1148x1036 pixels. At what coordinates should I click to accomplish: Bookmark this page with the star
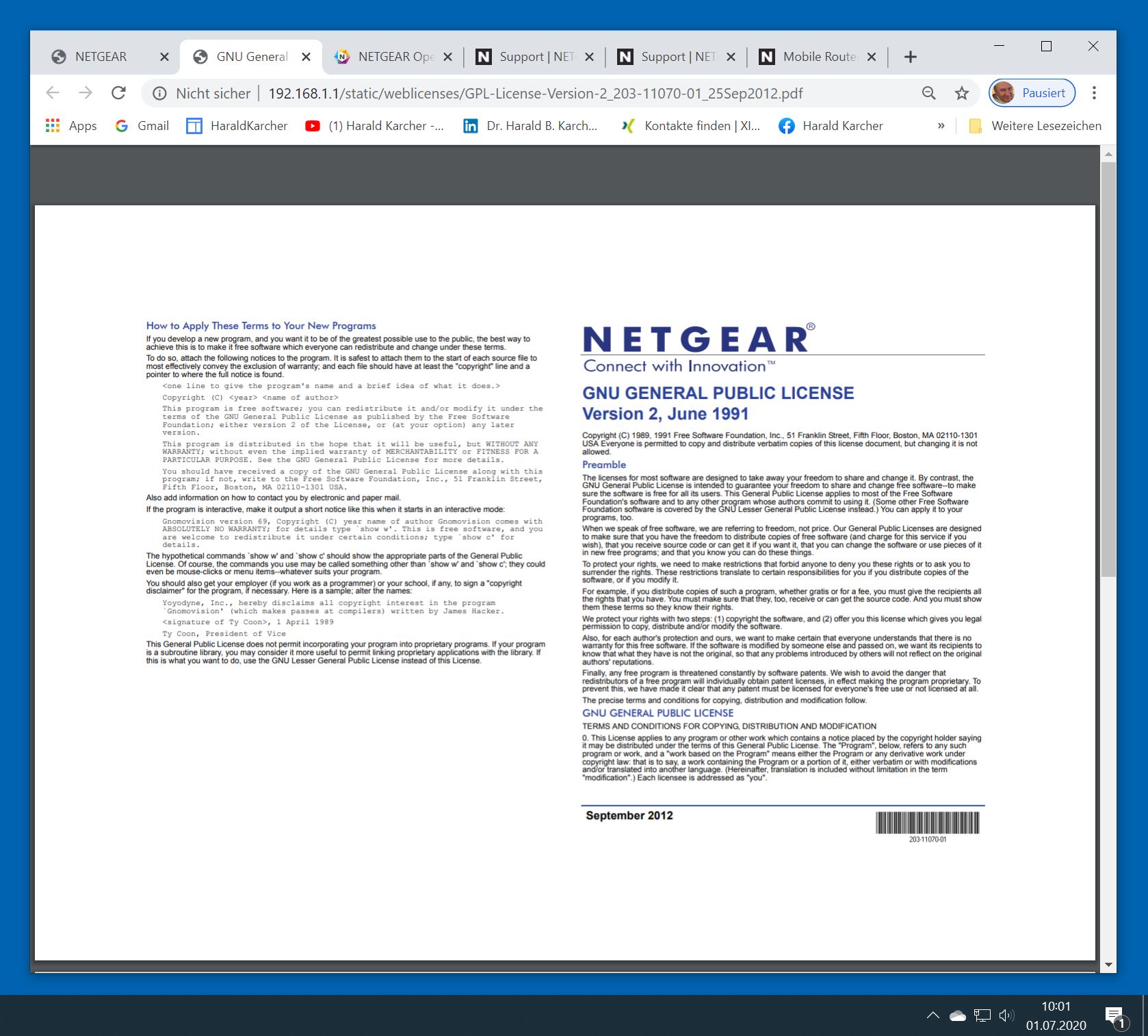tap(962, 94)
